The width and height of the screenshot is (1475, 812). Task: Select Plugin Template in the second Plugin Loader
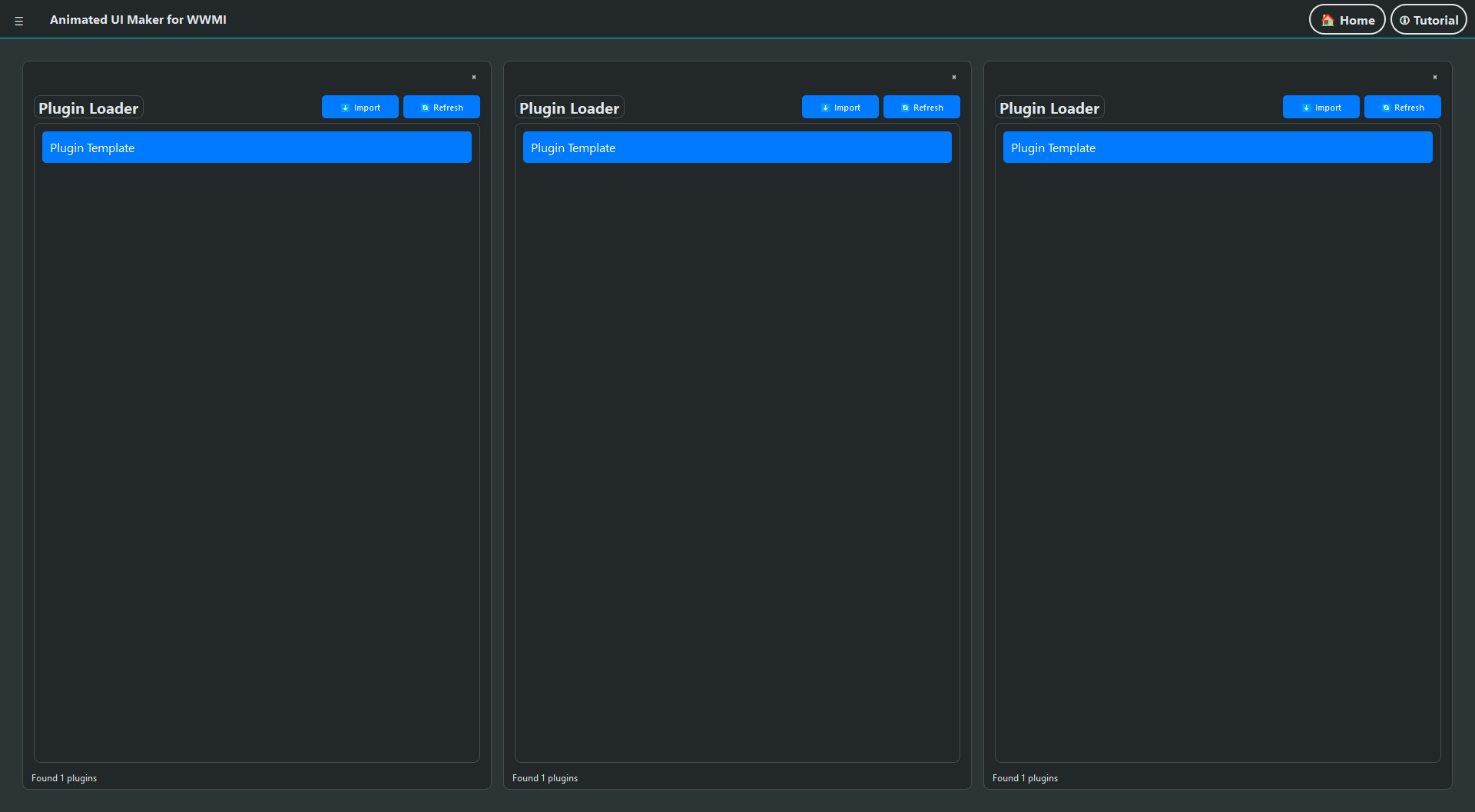[x=737, y=147]
